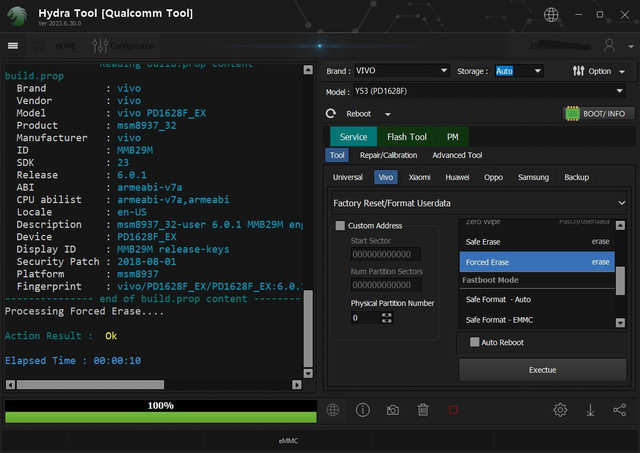Take screenshot with camera icon
640x453 pixels.
[393, 410]
